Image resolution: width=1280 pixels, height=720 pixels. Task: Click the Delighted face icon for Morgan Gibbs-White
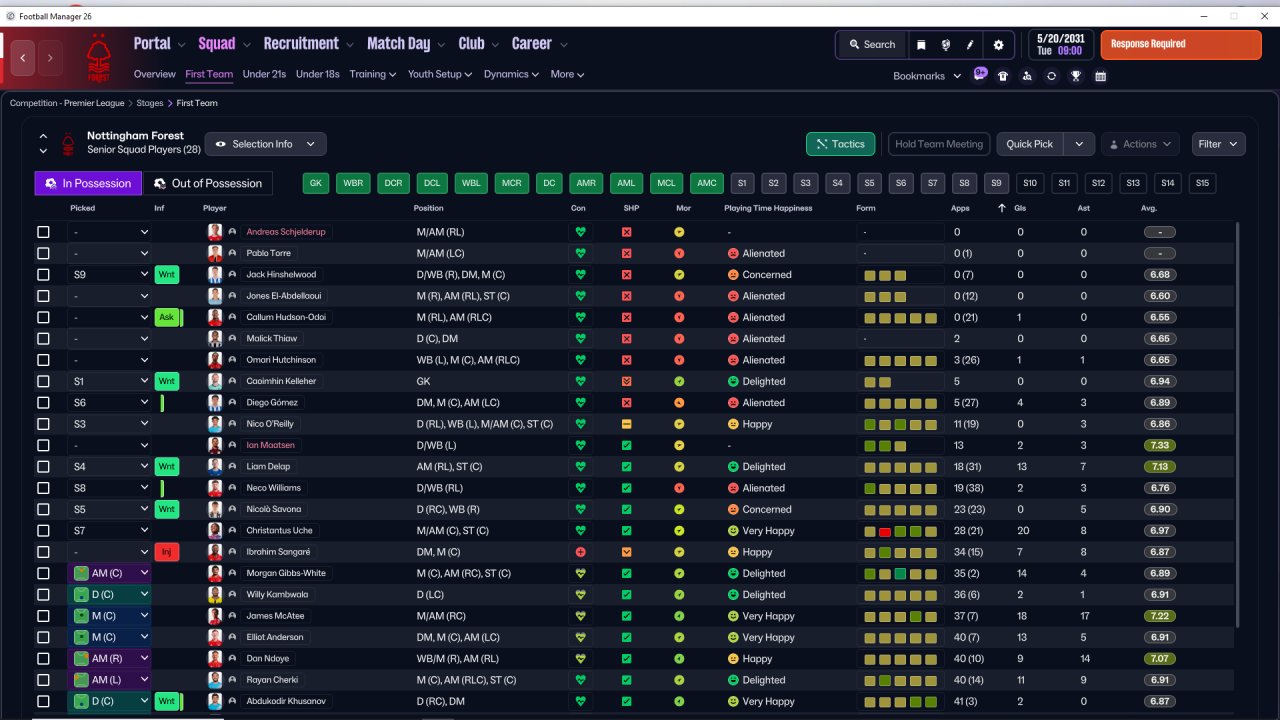733,574
